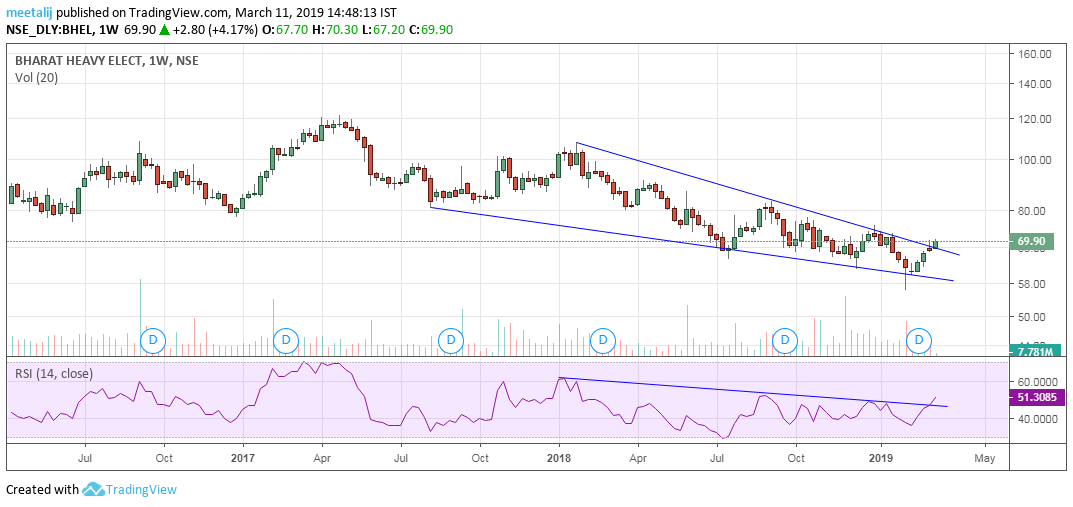Click the +2.80 (+4.17%) change value
Image resolution: width=1073 pixels, height=507 pixels.
(215, 29)
